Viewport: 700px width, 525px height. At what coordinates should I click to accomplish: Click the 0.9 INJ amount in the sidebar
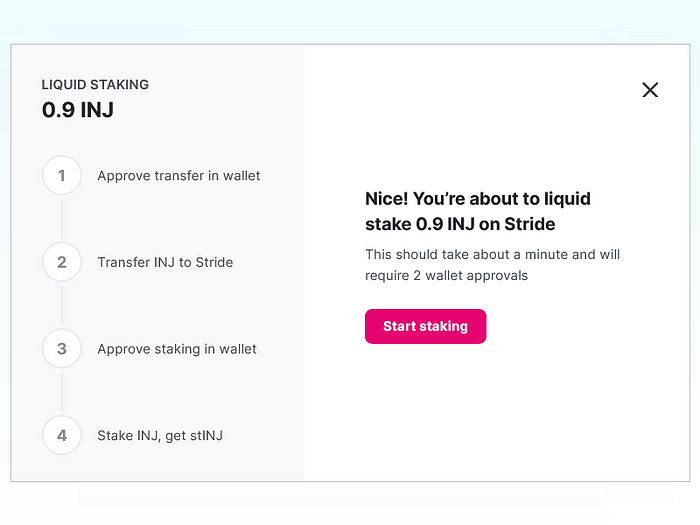(x=78, y=110)
